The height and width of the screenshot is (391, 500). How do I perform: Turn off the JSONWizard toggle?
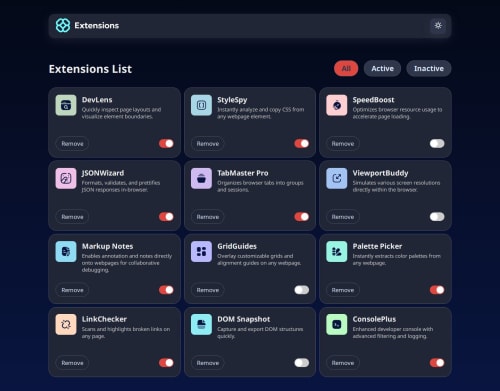[x=166, y=217]
